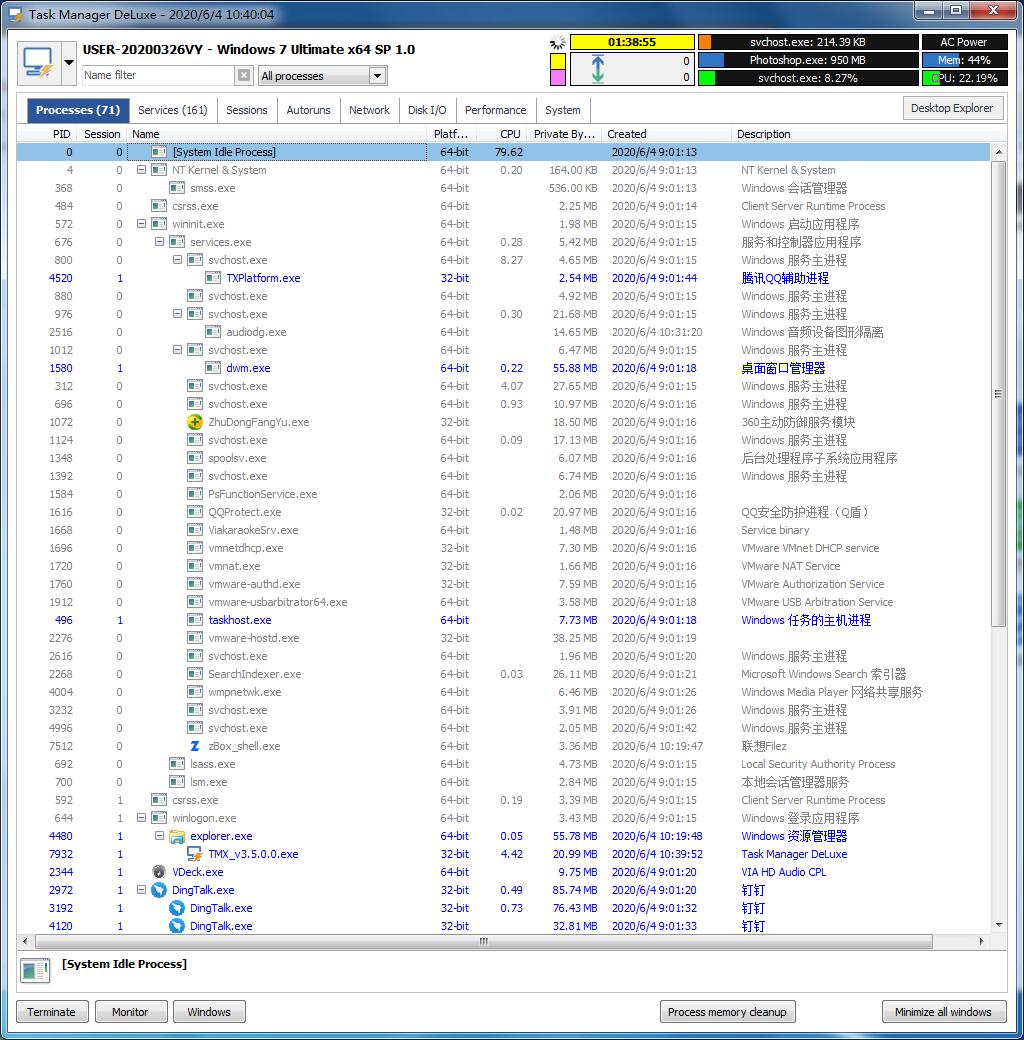Collapse the NT Kernel & System tree node
The width and height of the screenshot is (1024, 1040).
coord(142,170)
